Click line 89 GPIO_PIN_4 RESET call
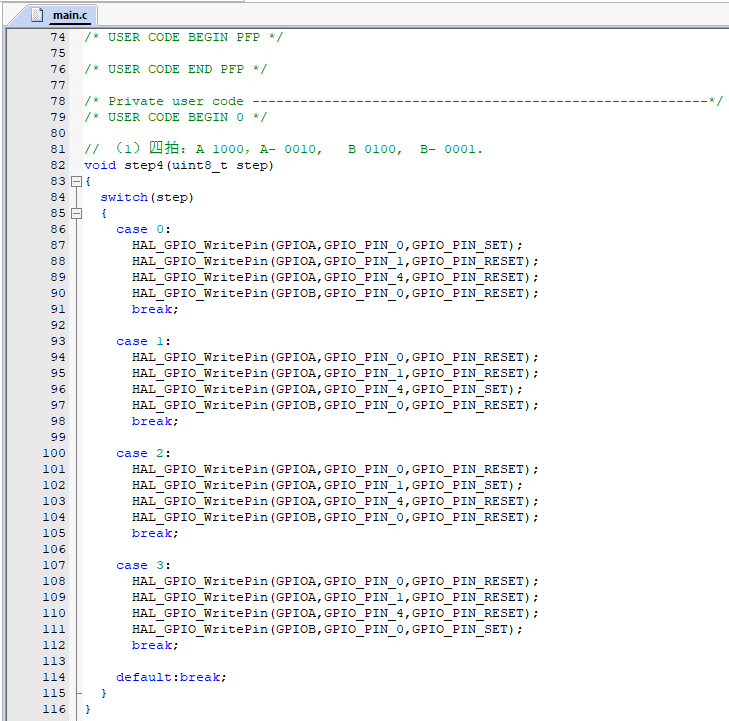 (335, 278)
